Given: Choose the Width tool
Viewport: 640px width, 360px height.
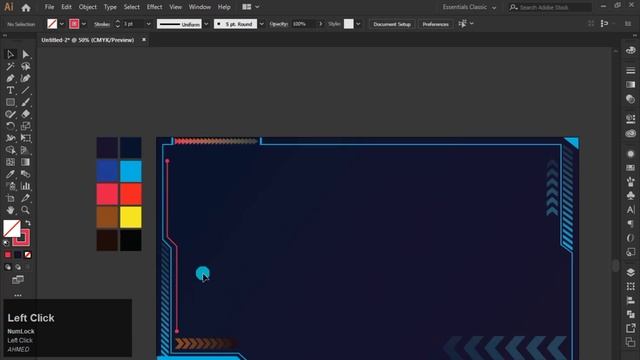Looking at the screenshot, I should click(x=10, y=138).
